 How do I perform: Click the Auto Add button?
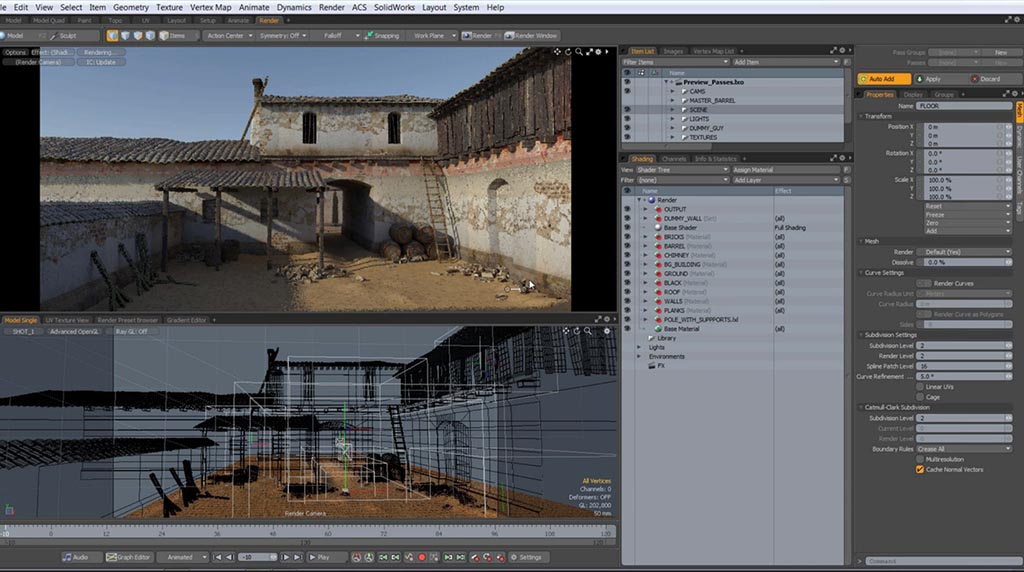coord(884,79)
